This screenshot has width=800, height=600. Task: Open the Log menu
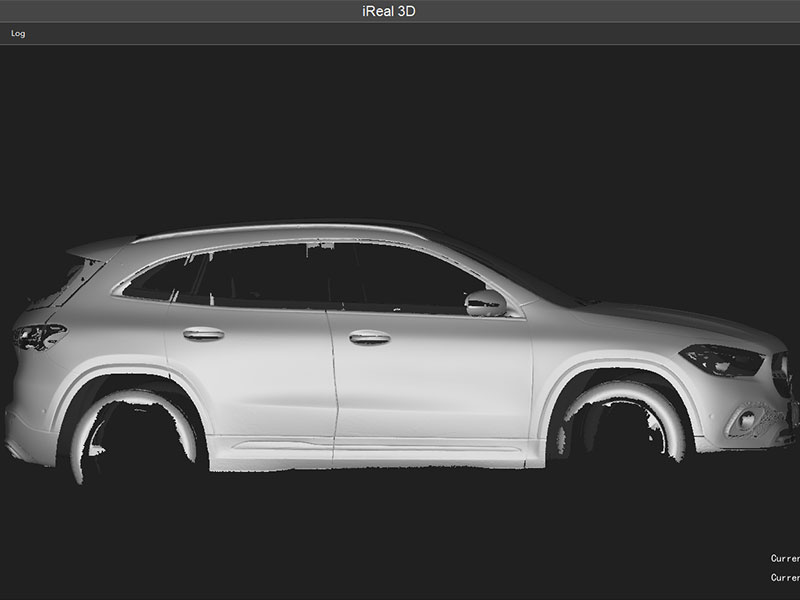pos(16,33)
